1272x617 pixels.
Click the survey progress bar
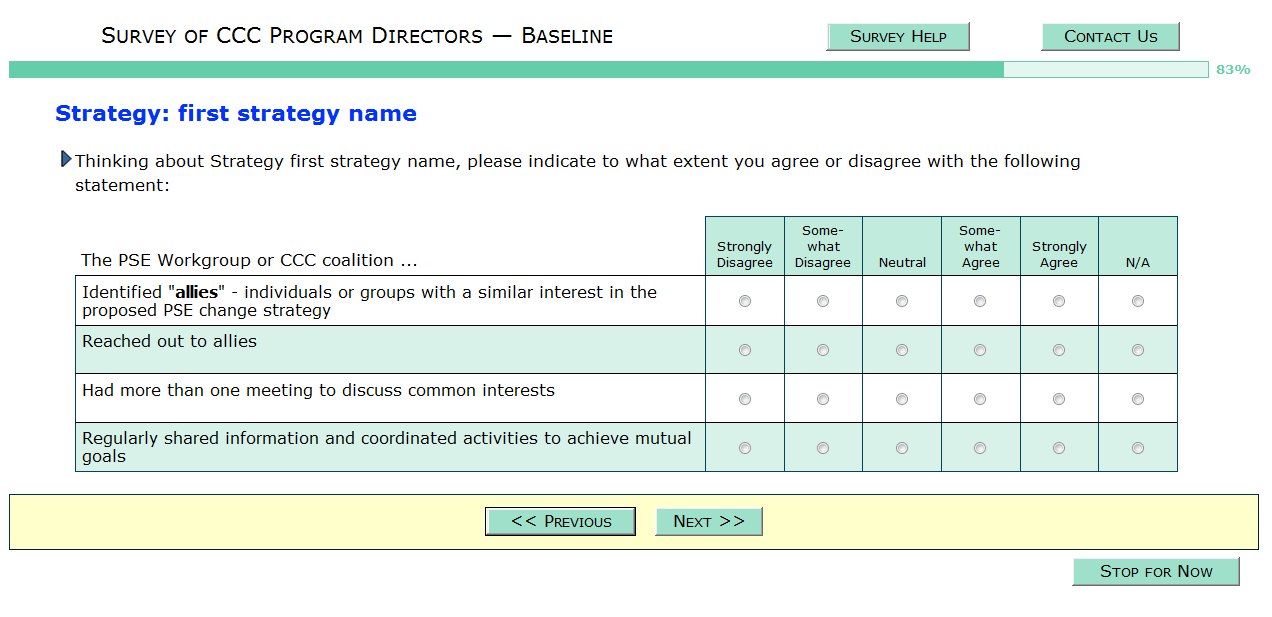(x=608, y=69)
